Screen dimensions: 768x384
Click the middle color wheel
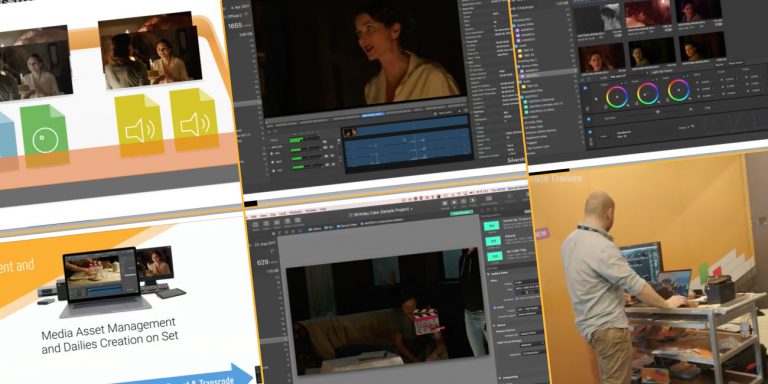[648, 93]
